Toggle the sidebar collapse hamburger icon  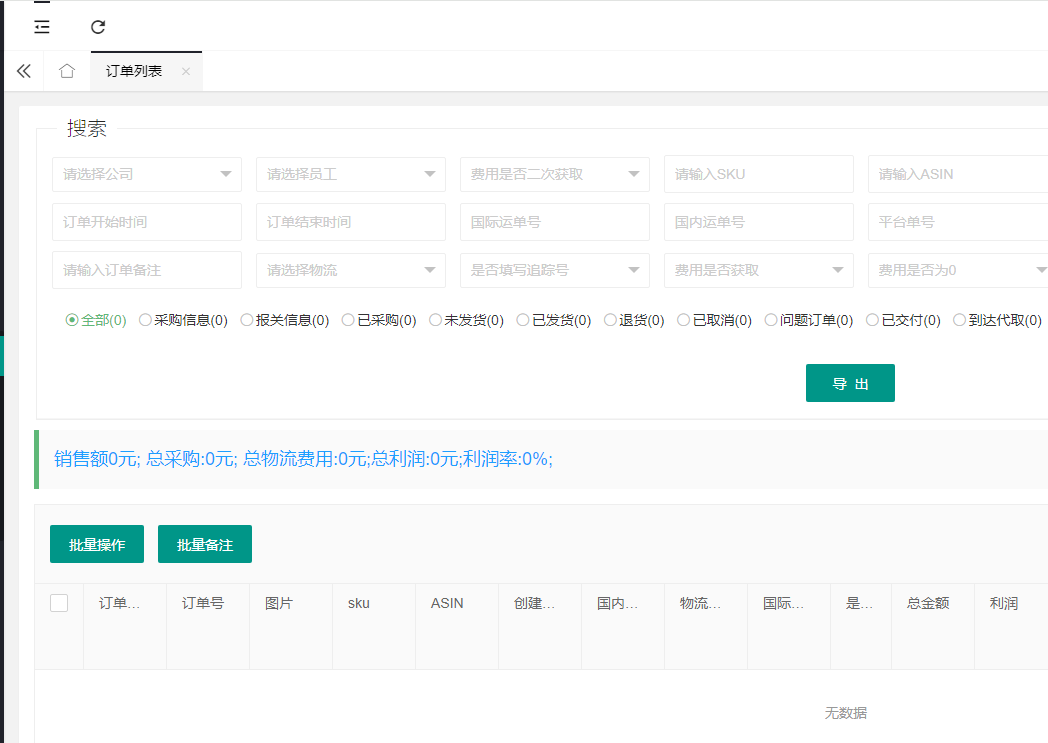[41, 27]
